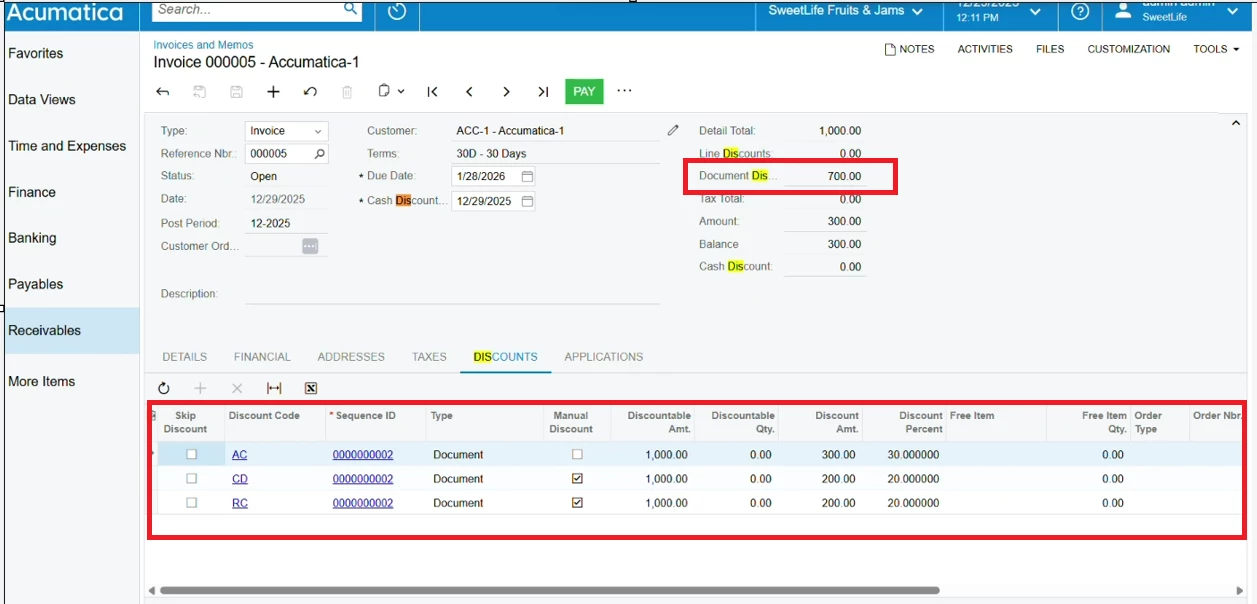The image size is (1257, 604).
Task: Click the add row plus icon in grid
Action: (200, 388)
